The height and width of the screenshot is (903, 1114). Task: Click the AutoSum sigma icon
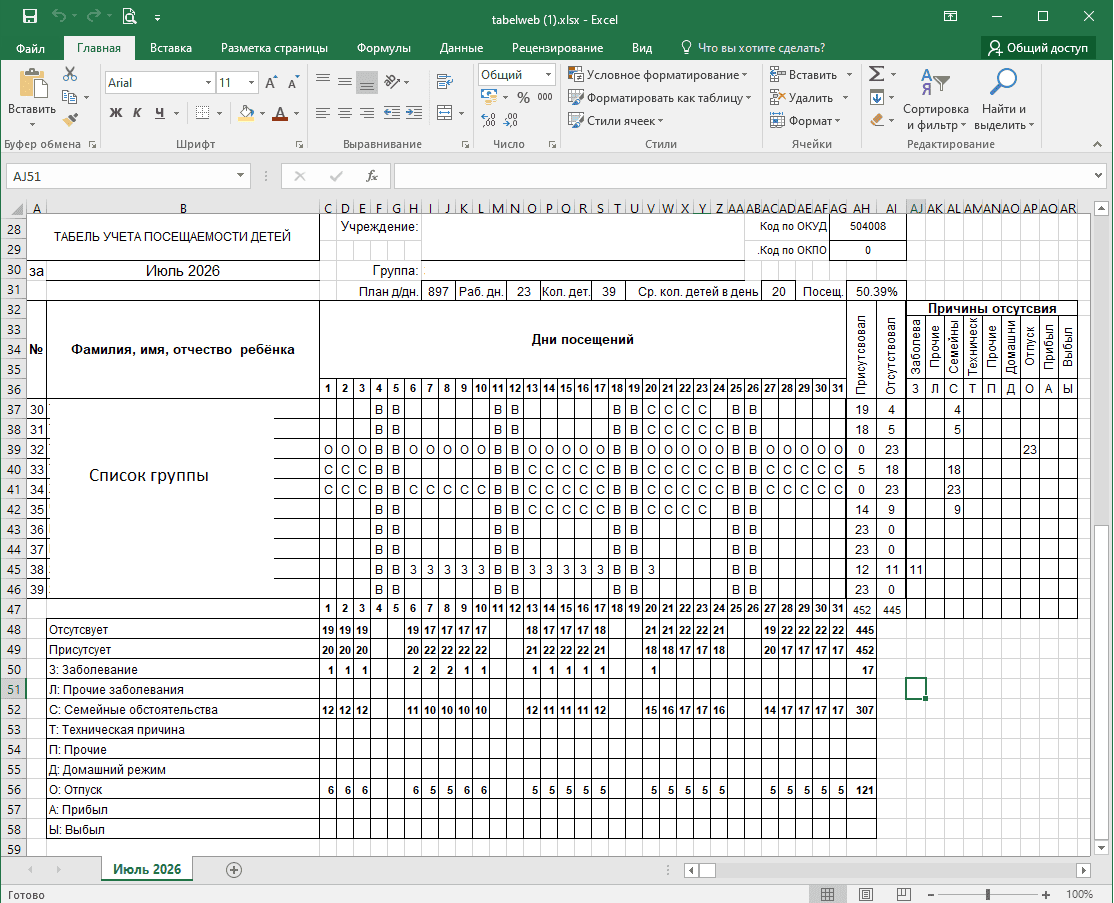point(877,74)
